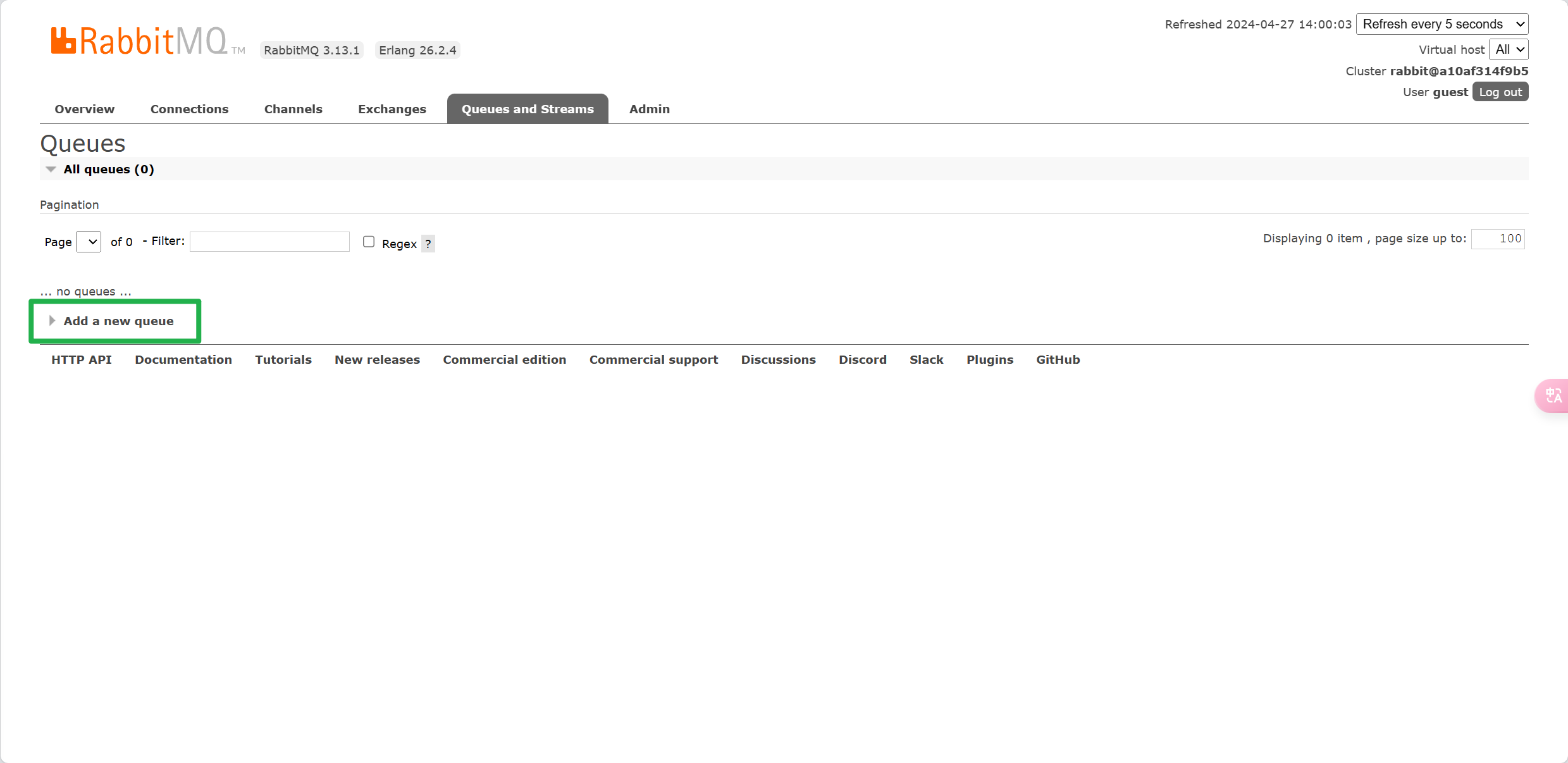Viewport: 1568px width, 763px height.
Task: Click the Regex help question mark
Action: [x=428, y=244]
